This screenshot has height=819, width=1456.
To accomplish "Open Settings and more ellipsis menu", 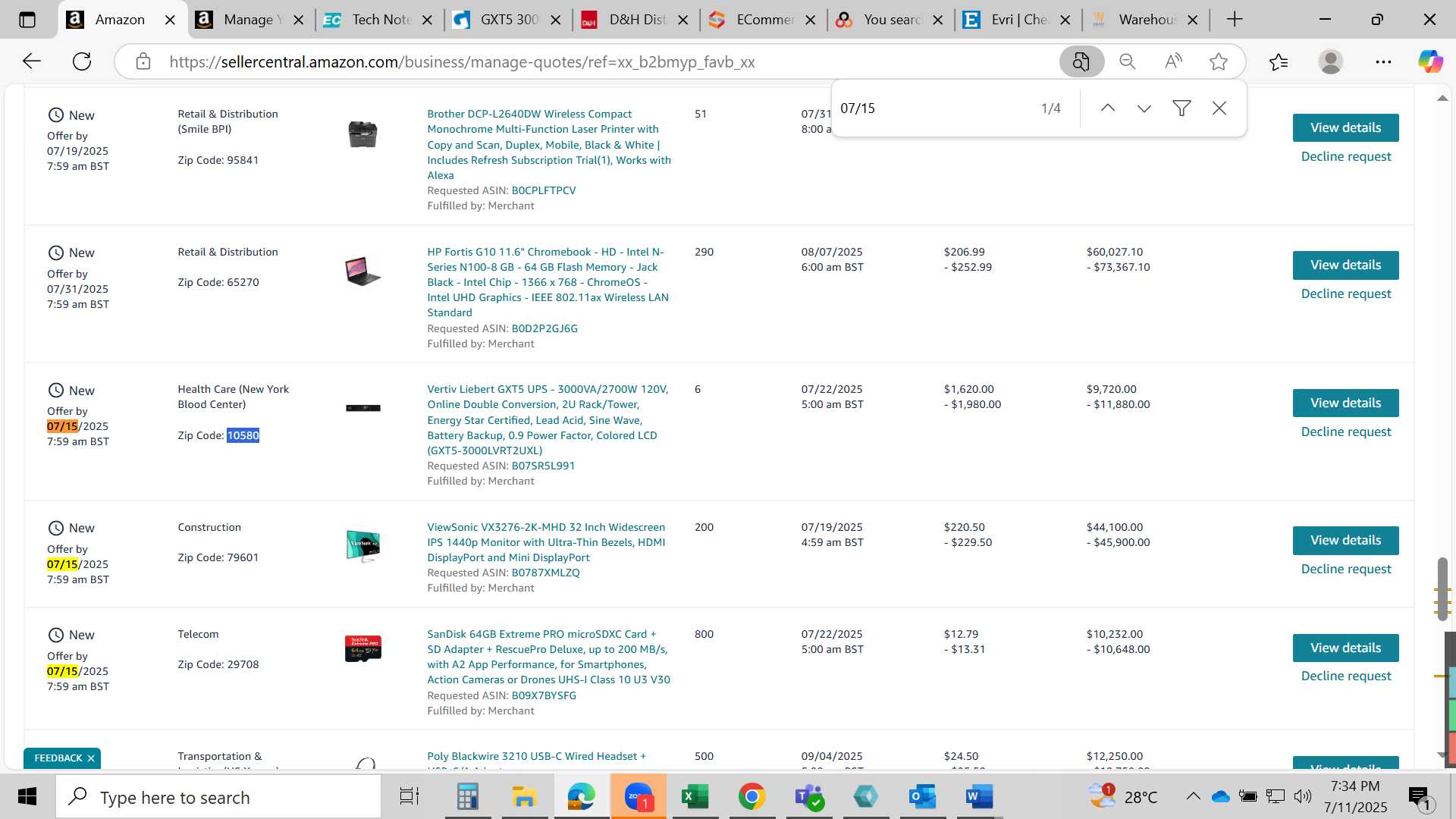I will tap(1383, 61).
